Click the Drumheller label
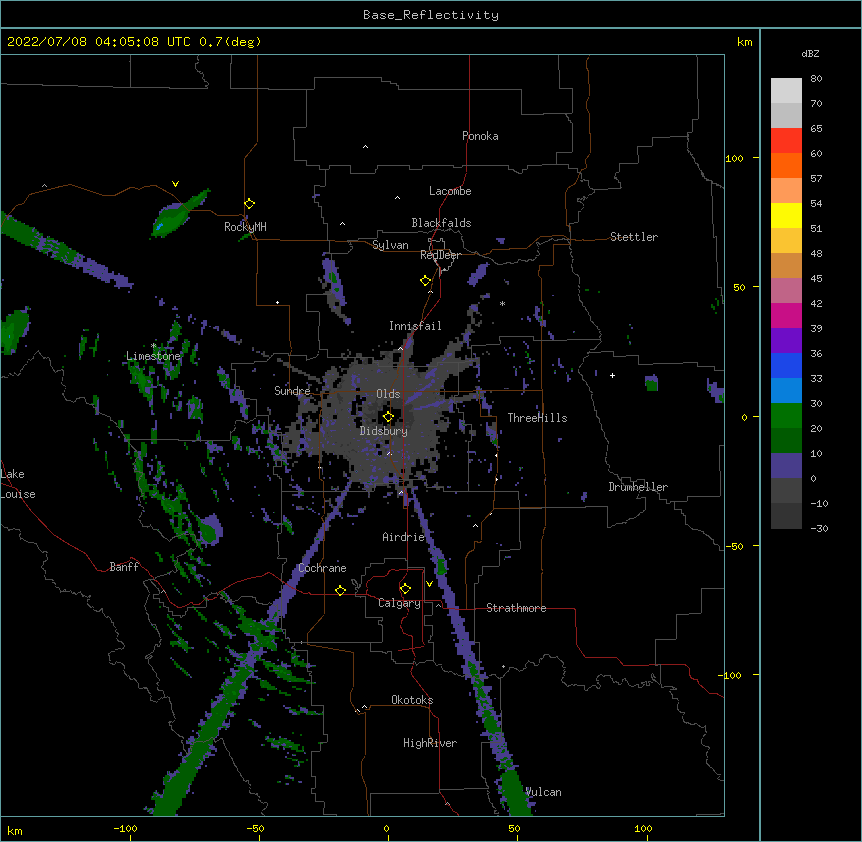862x842 pixels. pyautogui.click(x=638, y=487)
